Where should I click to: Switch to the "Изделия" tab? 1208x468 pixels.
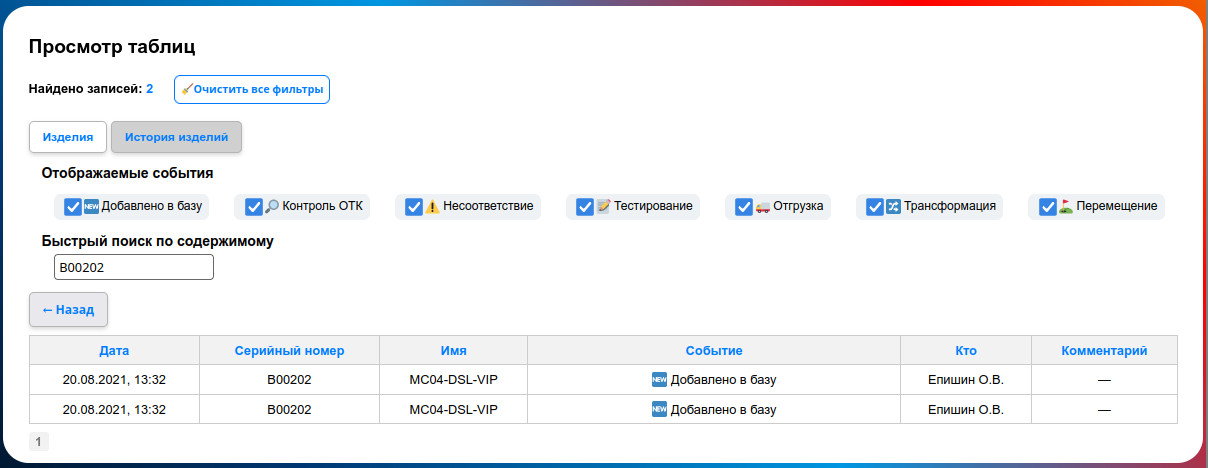[x=68, y=136]
